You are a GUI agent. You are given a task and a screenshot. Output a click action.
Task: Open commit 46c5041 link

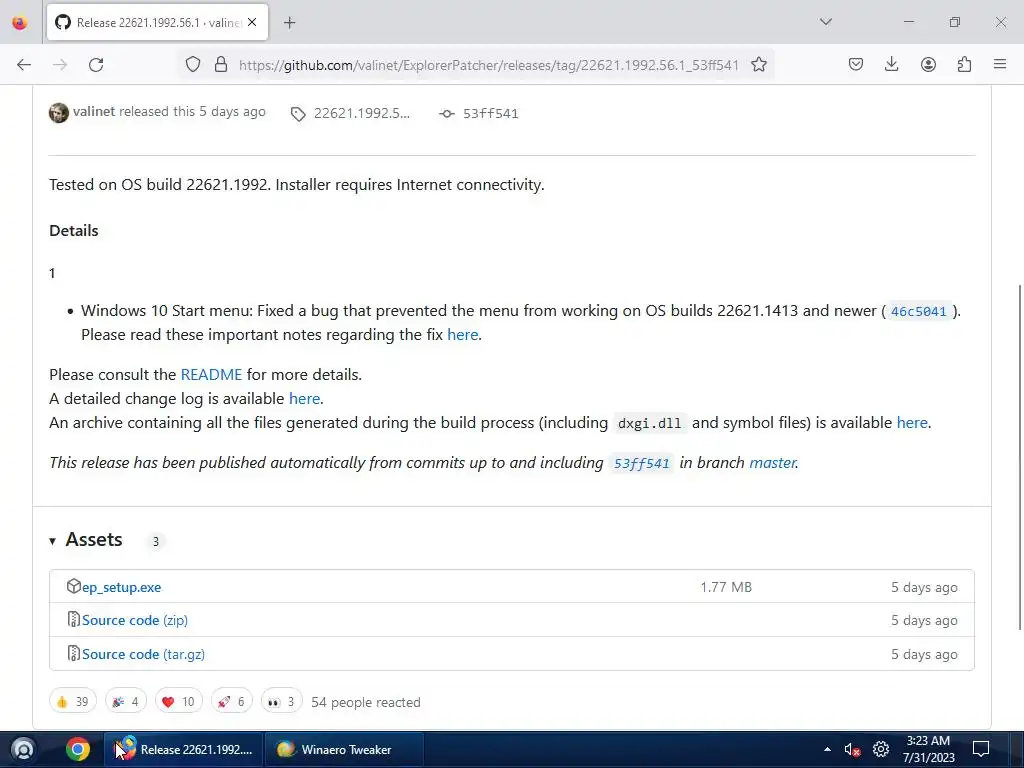pos(918,312)
